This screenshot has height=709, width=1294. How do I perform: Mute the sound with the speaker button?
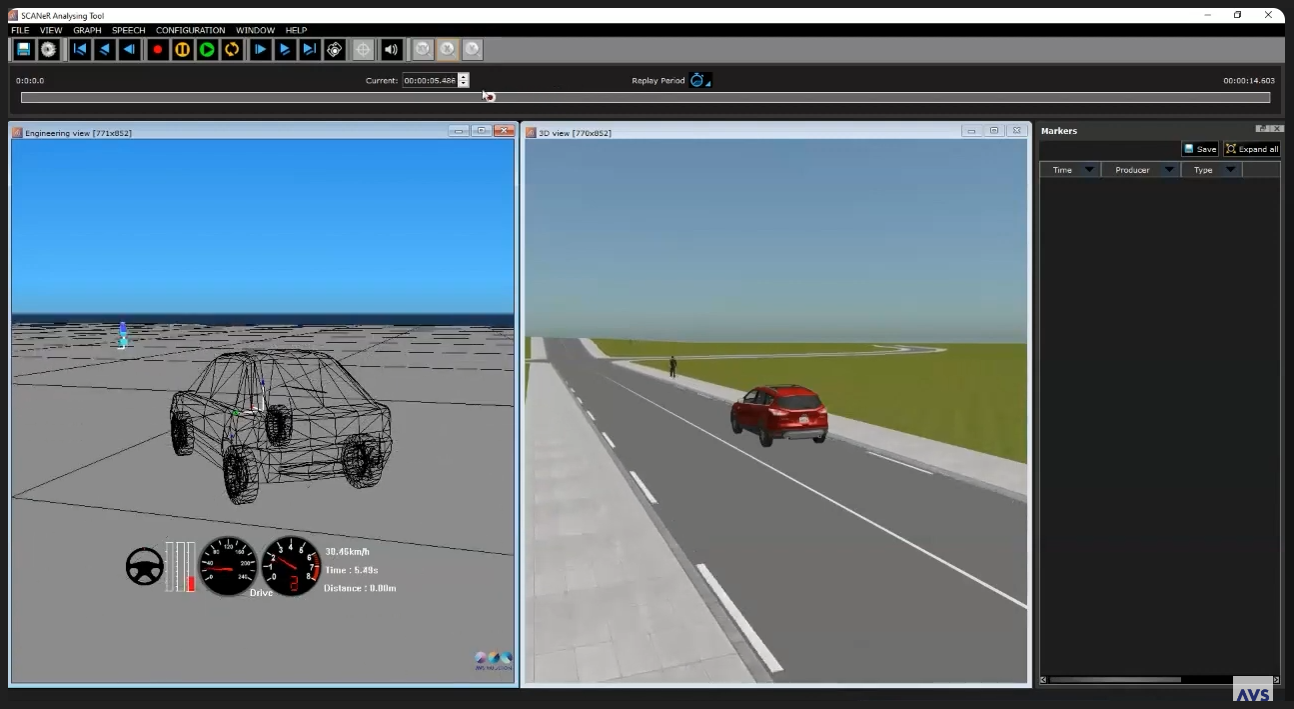391,49
